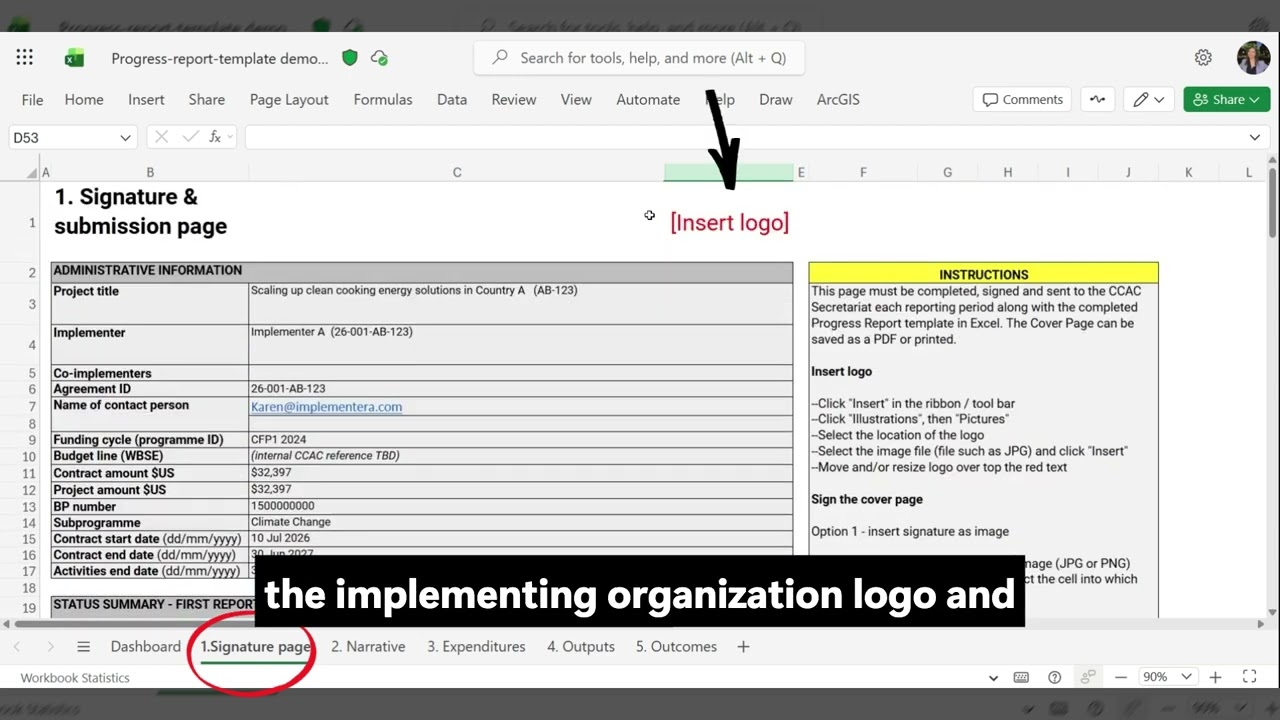This screenshot has width=1280, height=720.
Task: Click Workbook Statistics in the status bar
Action: click(75, 677)
